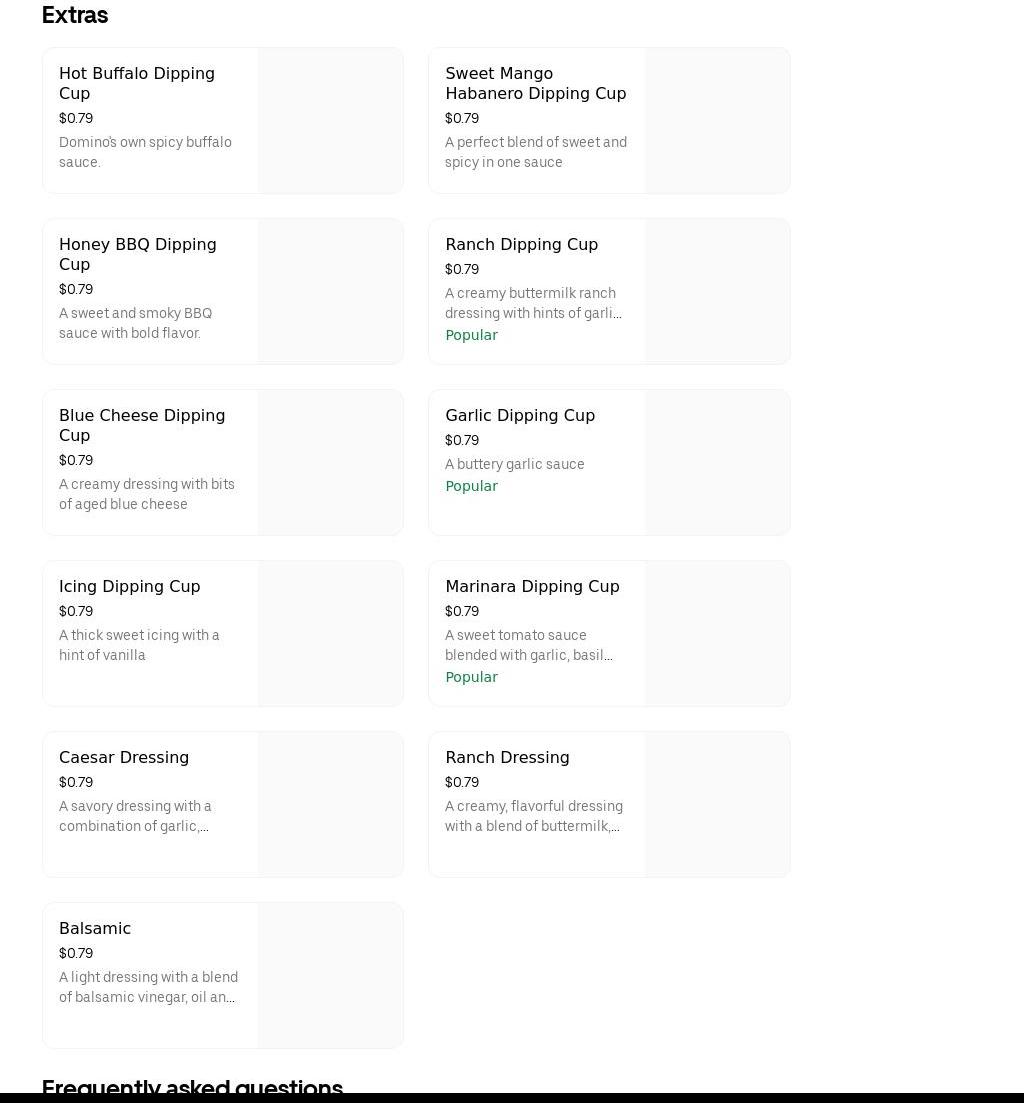Click the Marinara Dipping Cup image placeholder

click(717, 634)
